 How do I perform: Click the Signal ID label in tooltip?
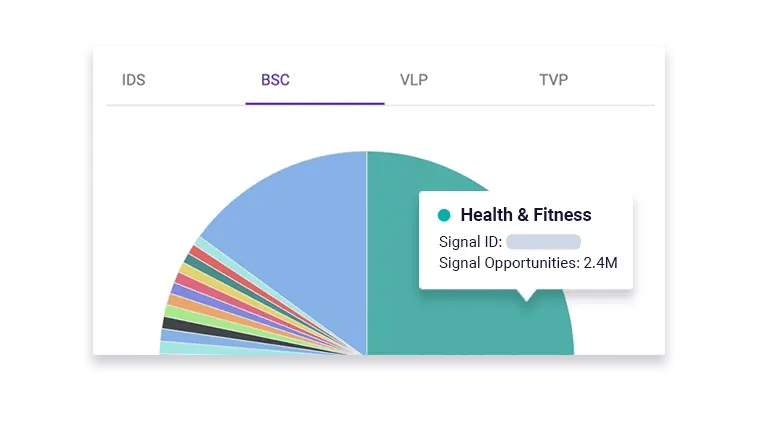coord(470,241)
